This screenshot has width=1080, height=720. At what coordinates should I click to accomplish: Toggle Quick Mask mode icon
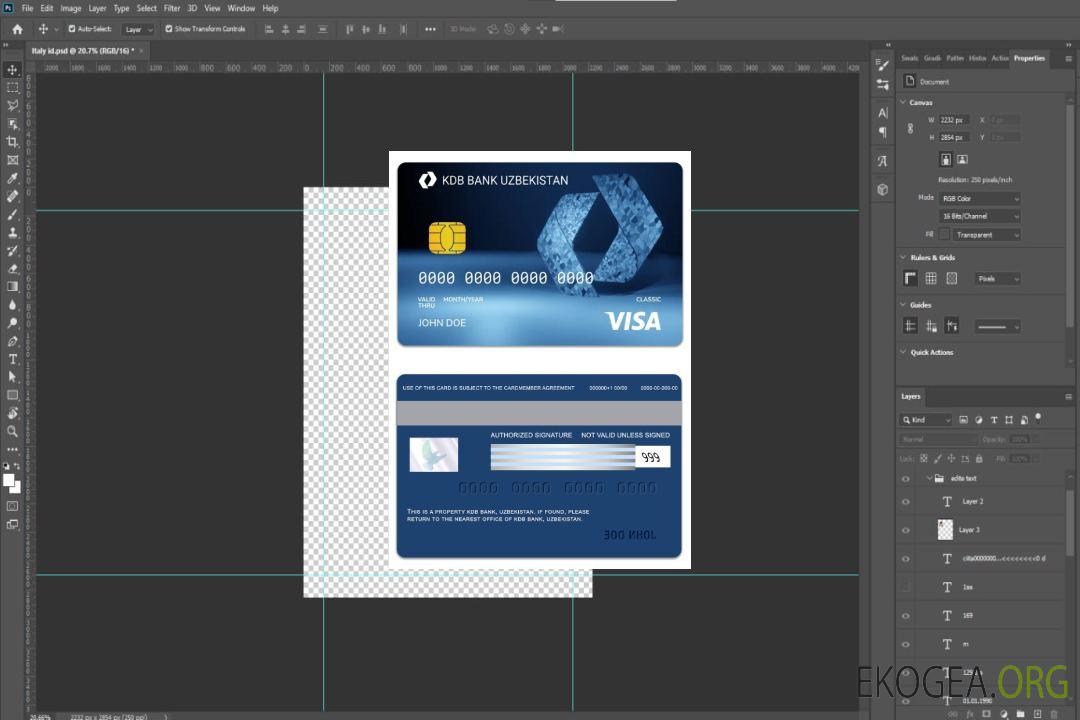(x=12, y=506)
